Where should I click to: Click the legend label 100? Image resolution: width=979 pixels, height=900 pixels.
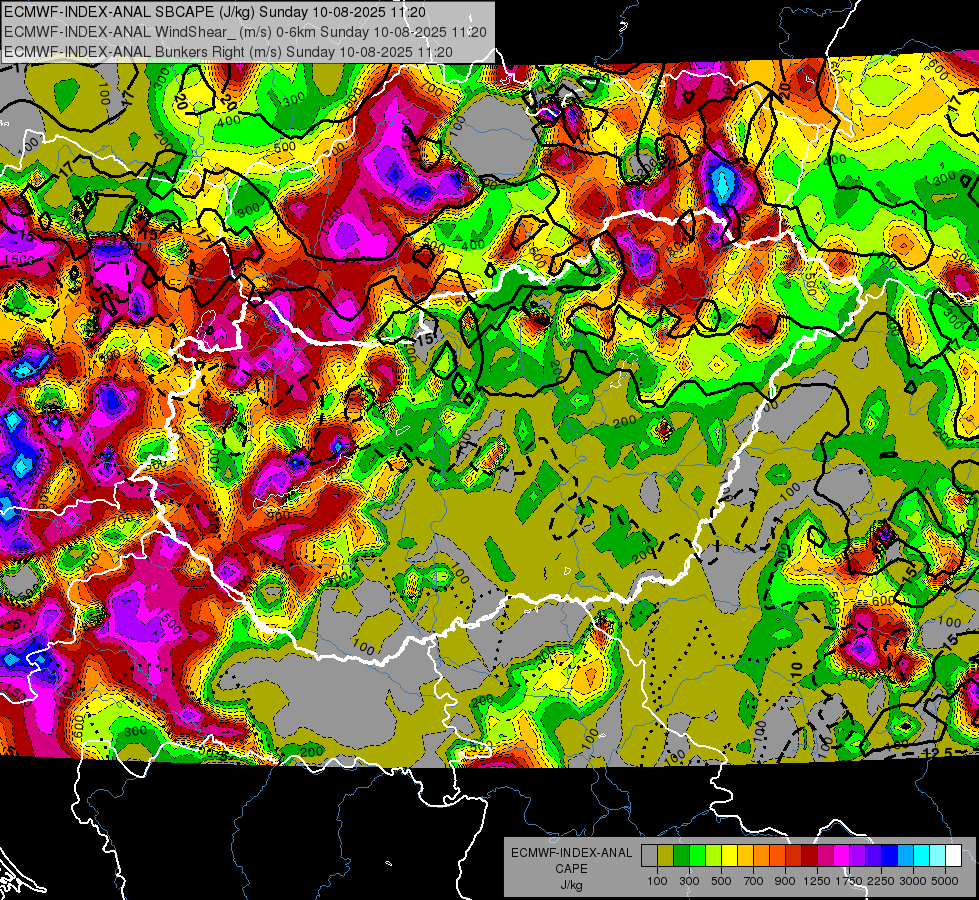coord(657,881)
